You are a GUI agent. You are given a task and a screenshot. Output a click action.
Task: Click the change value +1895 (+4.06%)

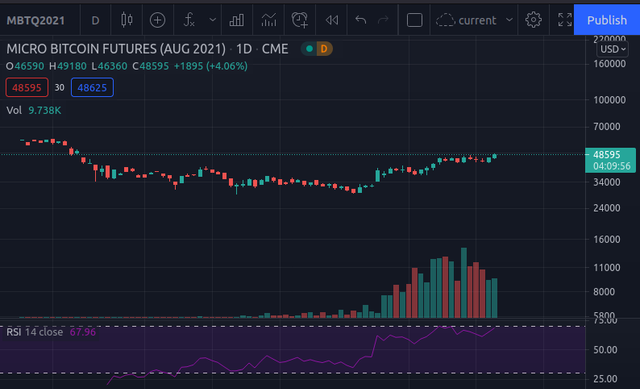211,66
